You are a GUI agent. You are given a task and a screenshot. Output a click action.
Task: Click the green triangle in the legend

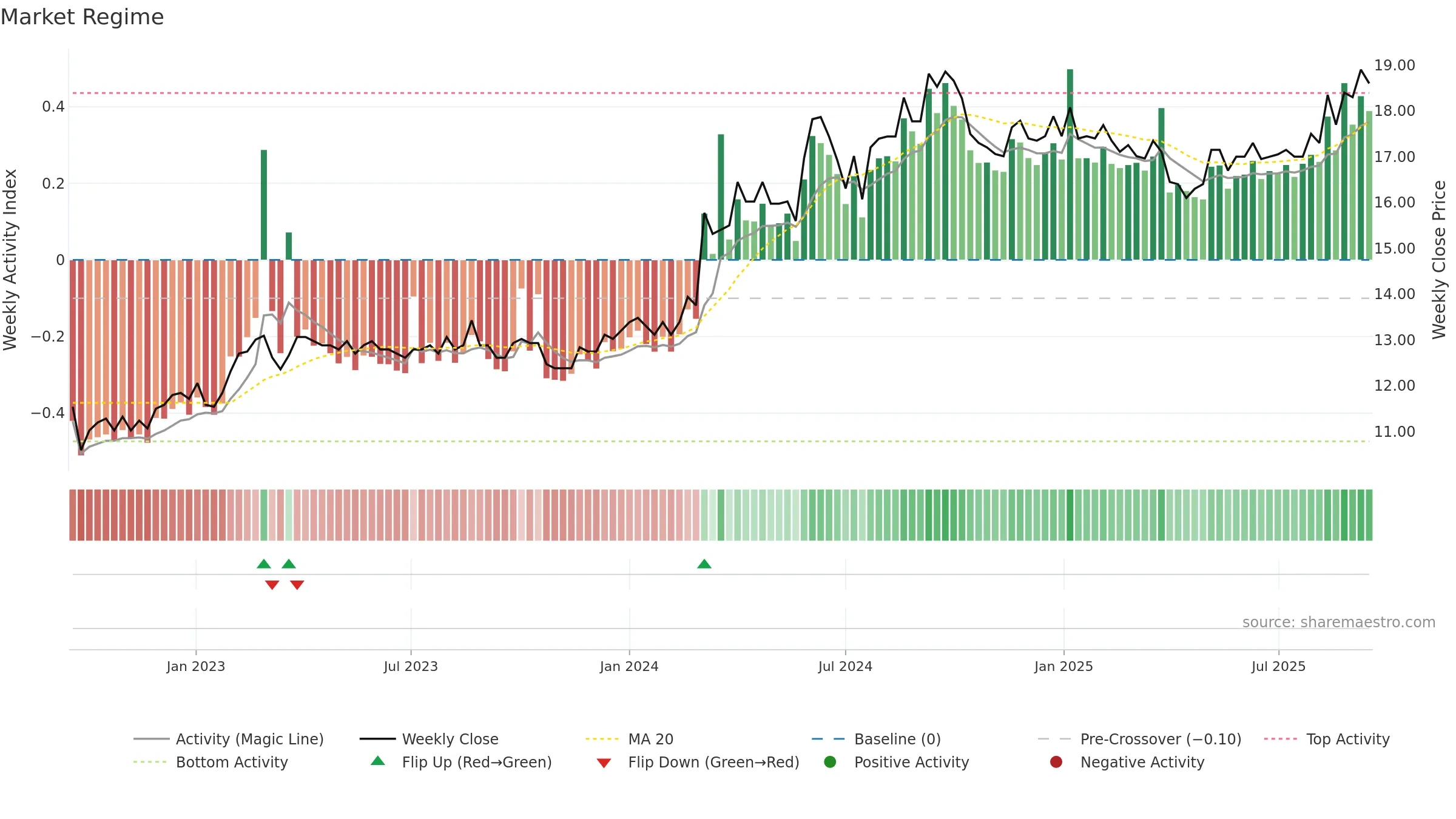pos(378,761)
